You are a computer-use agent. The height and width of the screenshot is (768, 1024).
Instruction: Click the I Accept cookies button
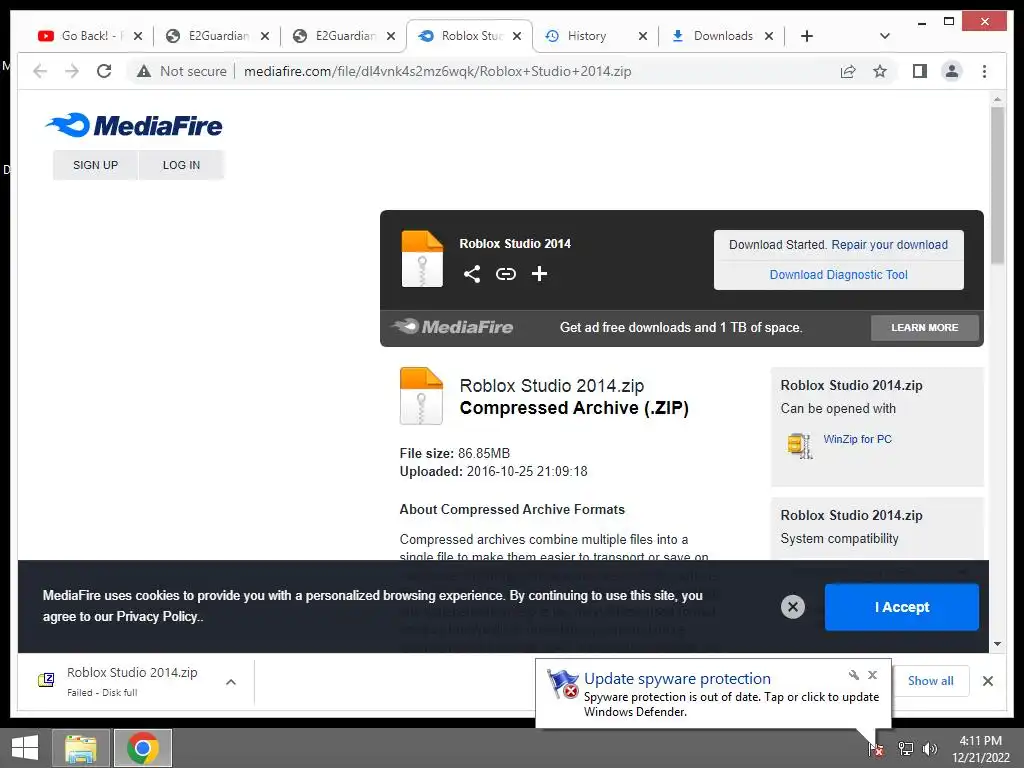click(x=901, y=607)
